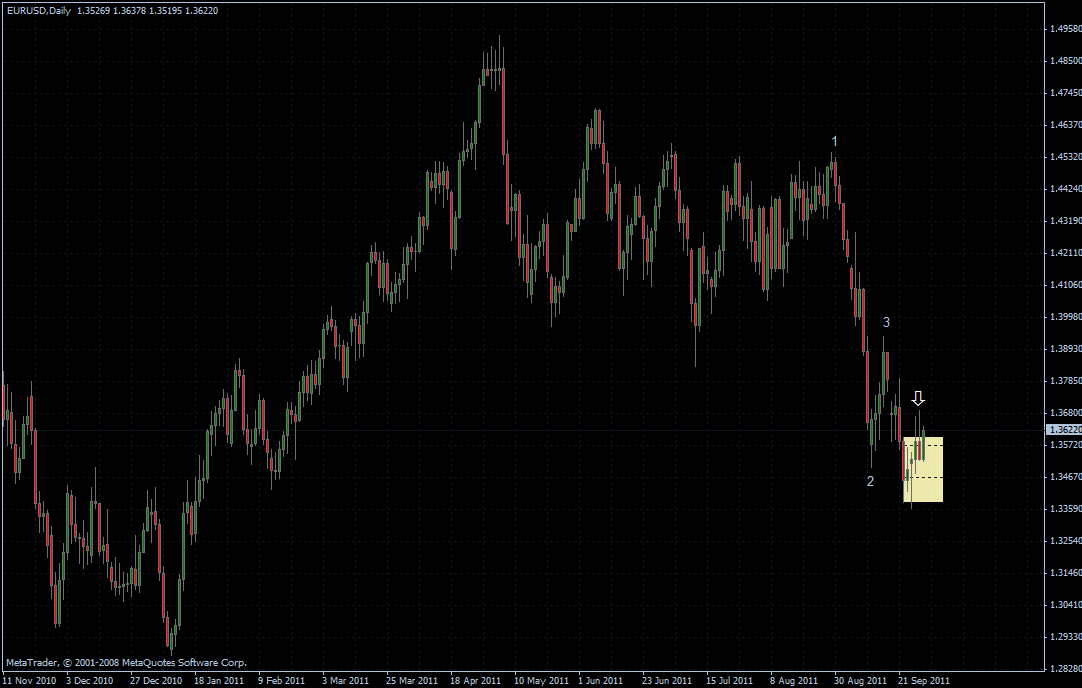1082x688 pixels.
Task: Pick the 18 Jan 2011 time axis label
Action: coord(219,680)
